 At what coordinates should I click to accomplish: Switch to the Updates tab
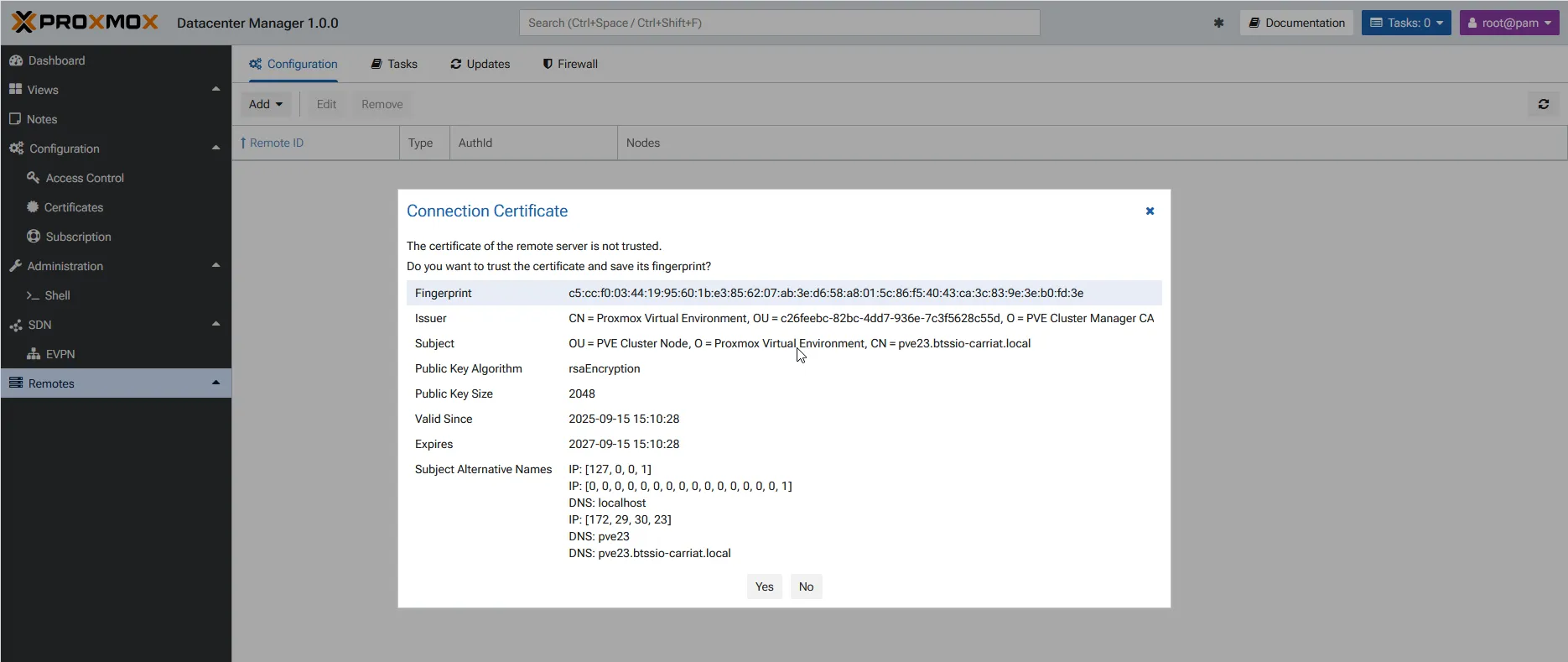click(x=480, y=64)
